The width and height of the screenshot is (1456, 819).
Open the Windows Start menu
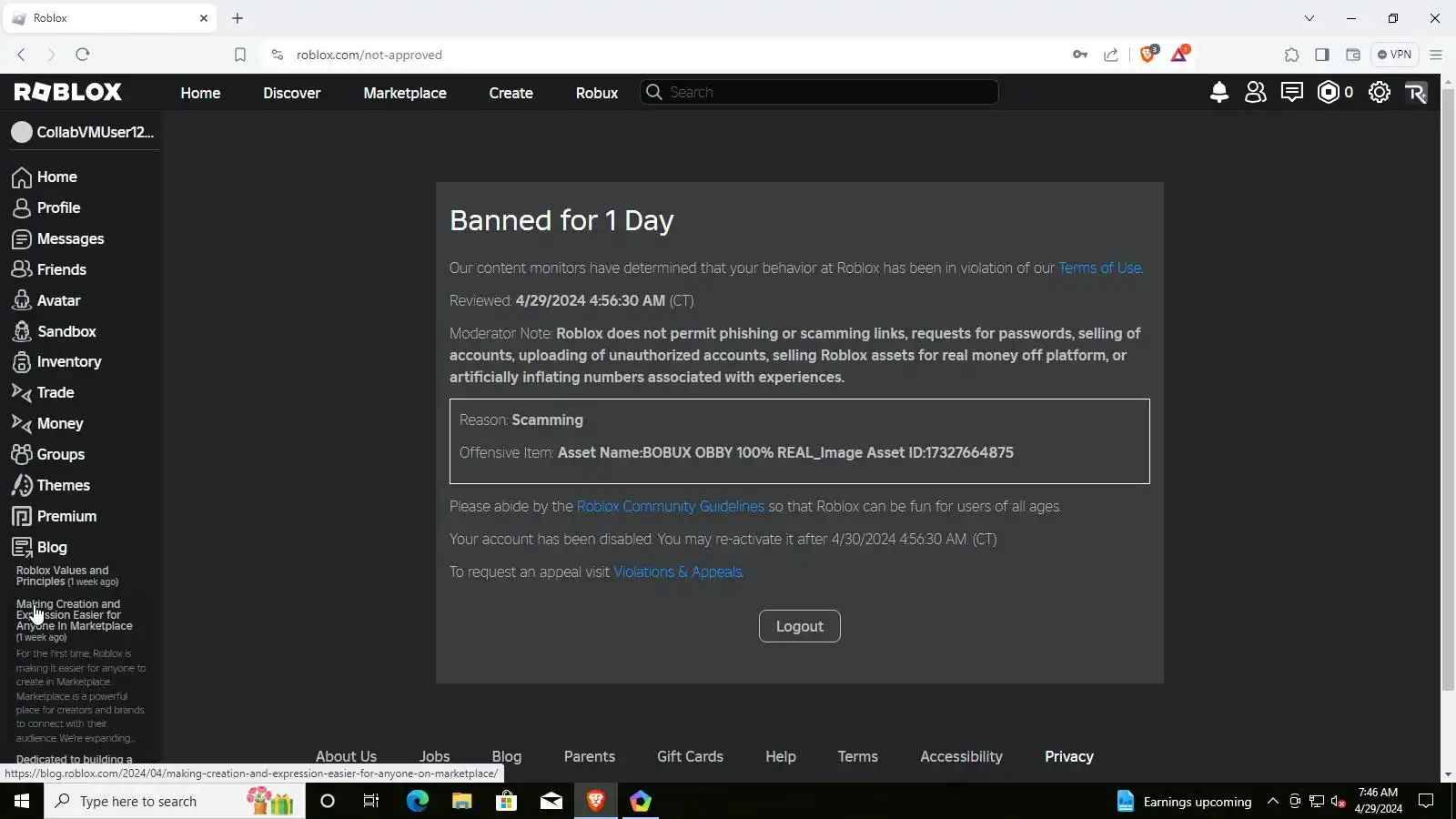point(22,802)
